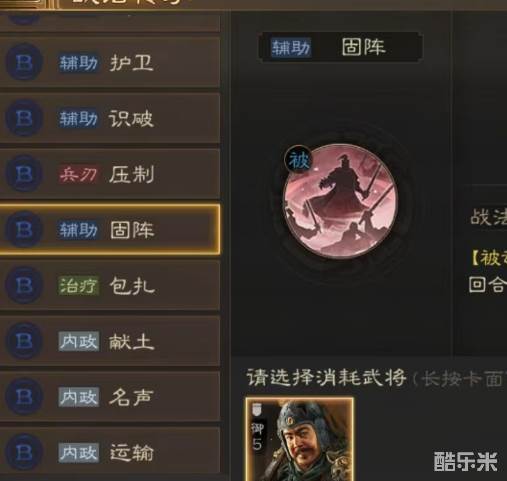Click the green 治疗 tag on 包扎
Screen dimensions: 507x481
click(78, 286)
